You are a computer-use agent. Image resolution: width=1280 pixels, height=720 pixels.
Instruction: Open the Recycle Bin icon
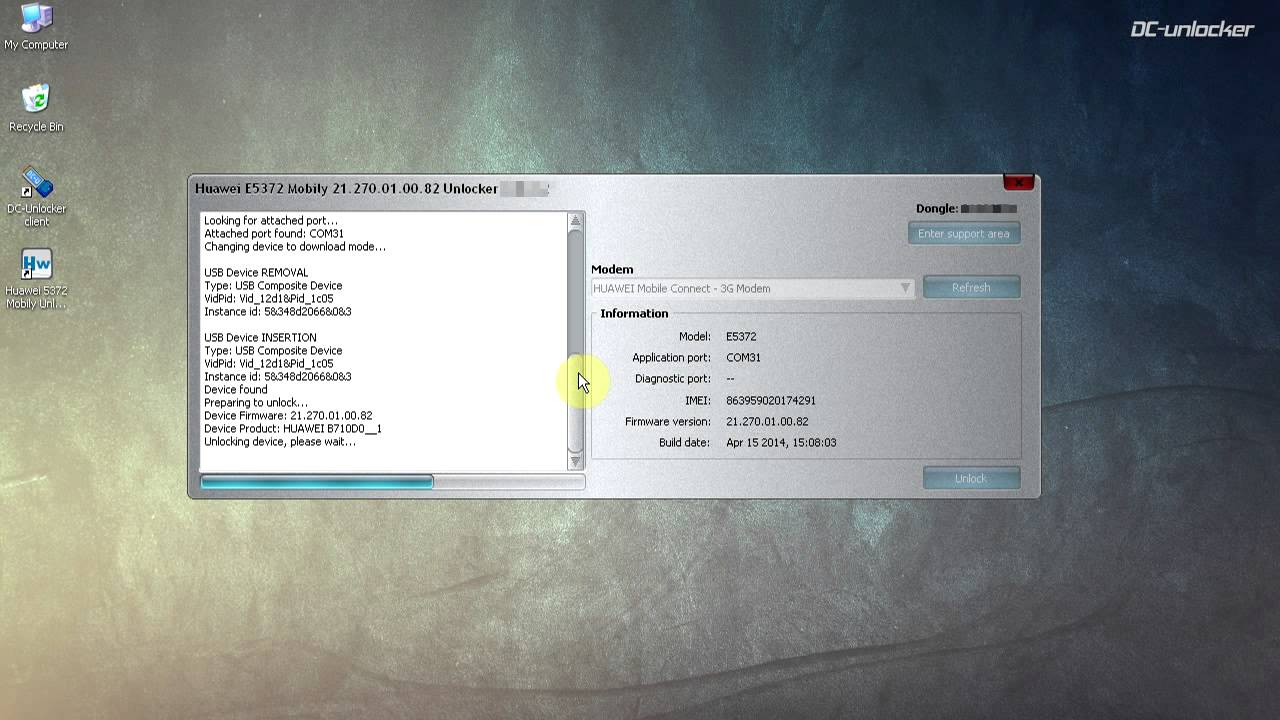coord(36,108)
